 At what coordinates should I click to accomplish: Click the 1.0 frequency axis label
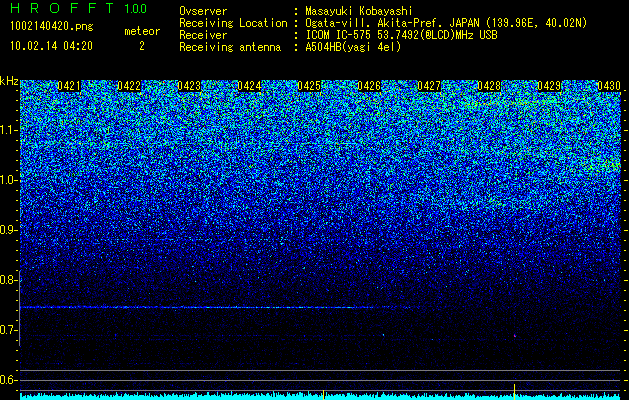point(9,181)
